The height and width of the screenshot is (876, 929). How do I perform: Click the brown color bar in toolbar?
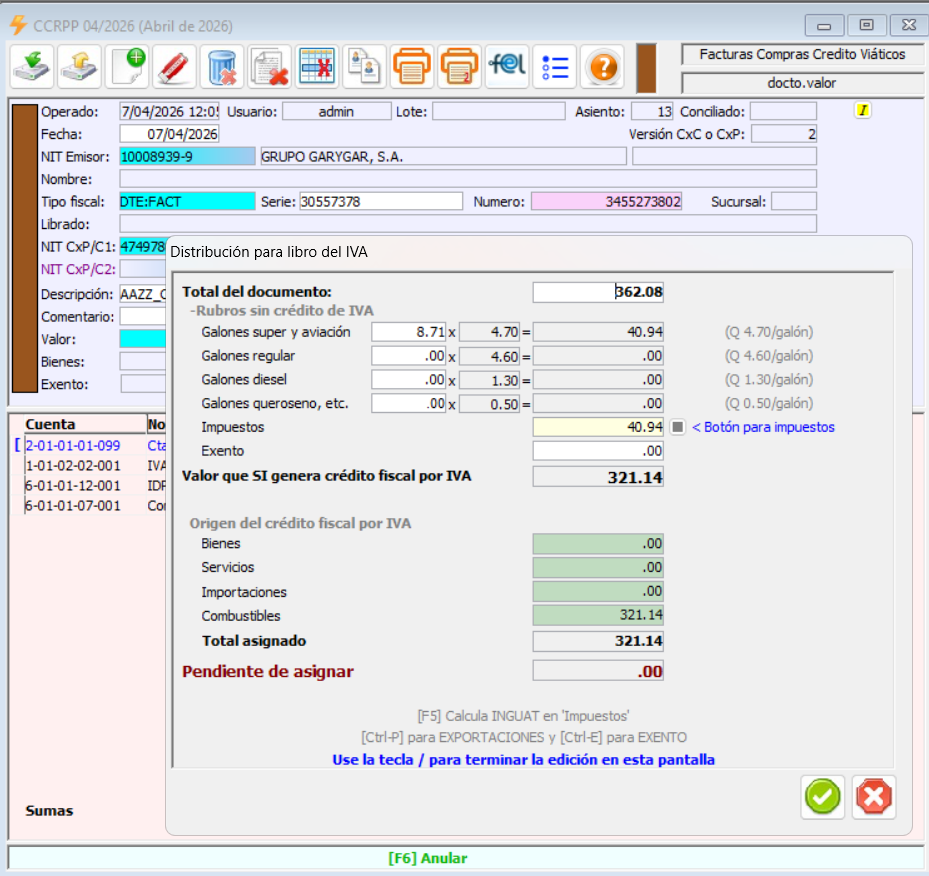coord(646,67)
